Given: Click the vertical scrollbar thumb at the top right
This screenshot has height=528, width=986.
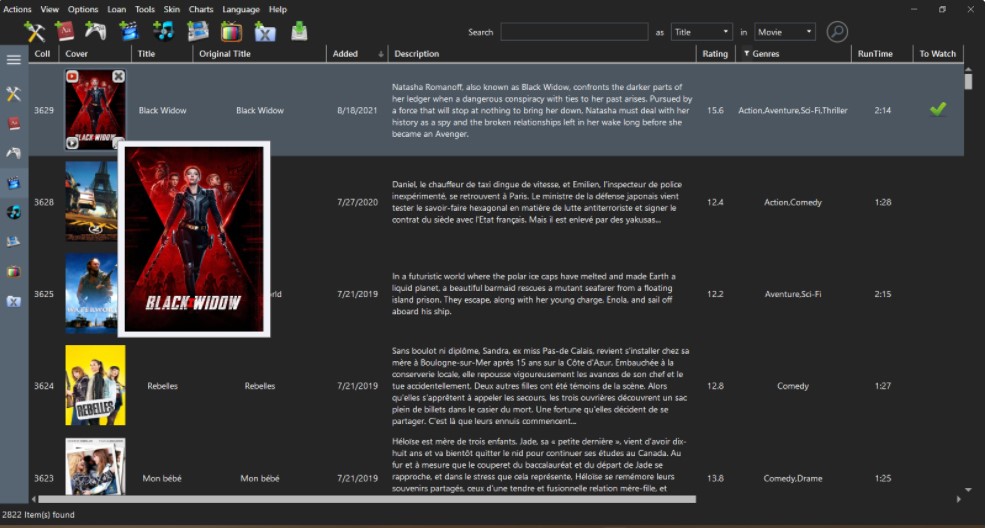Looking at the screenshot, I should coord(968,82).
